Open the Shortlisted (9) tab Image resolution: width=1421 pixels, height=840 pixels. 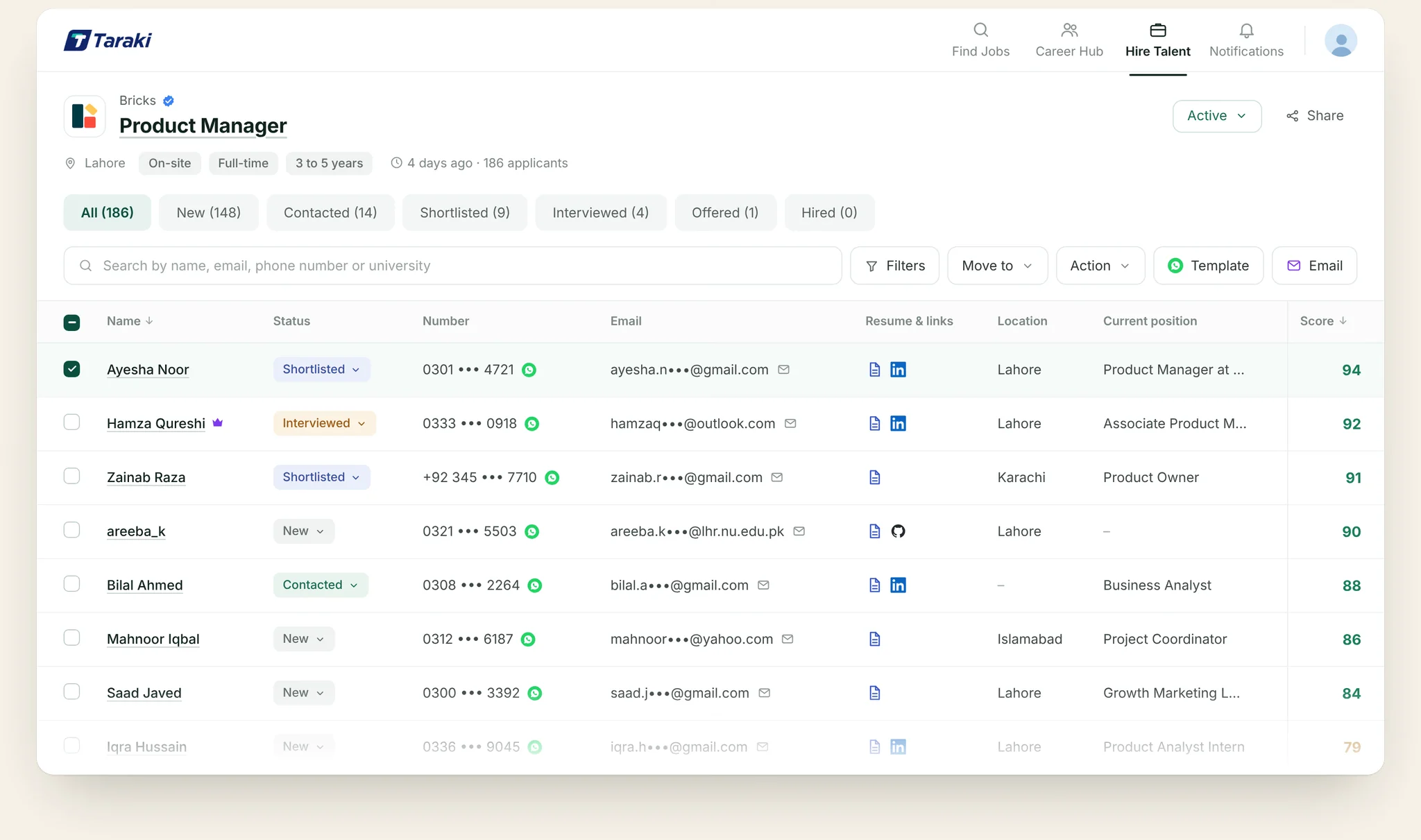point(464,212)
